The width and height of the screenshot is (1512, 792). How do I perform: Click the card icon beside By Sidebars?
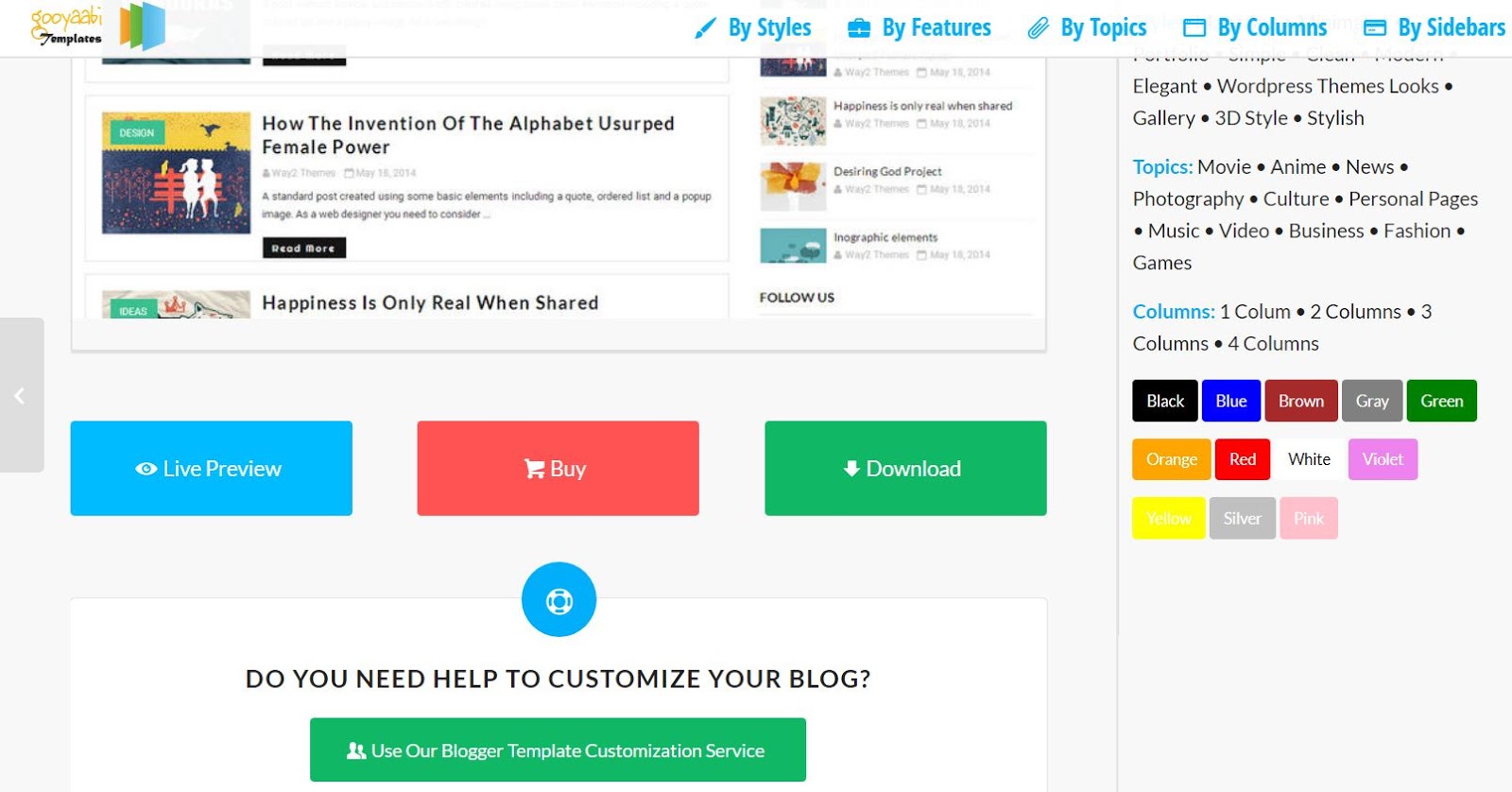tap(1375, 28)
